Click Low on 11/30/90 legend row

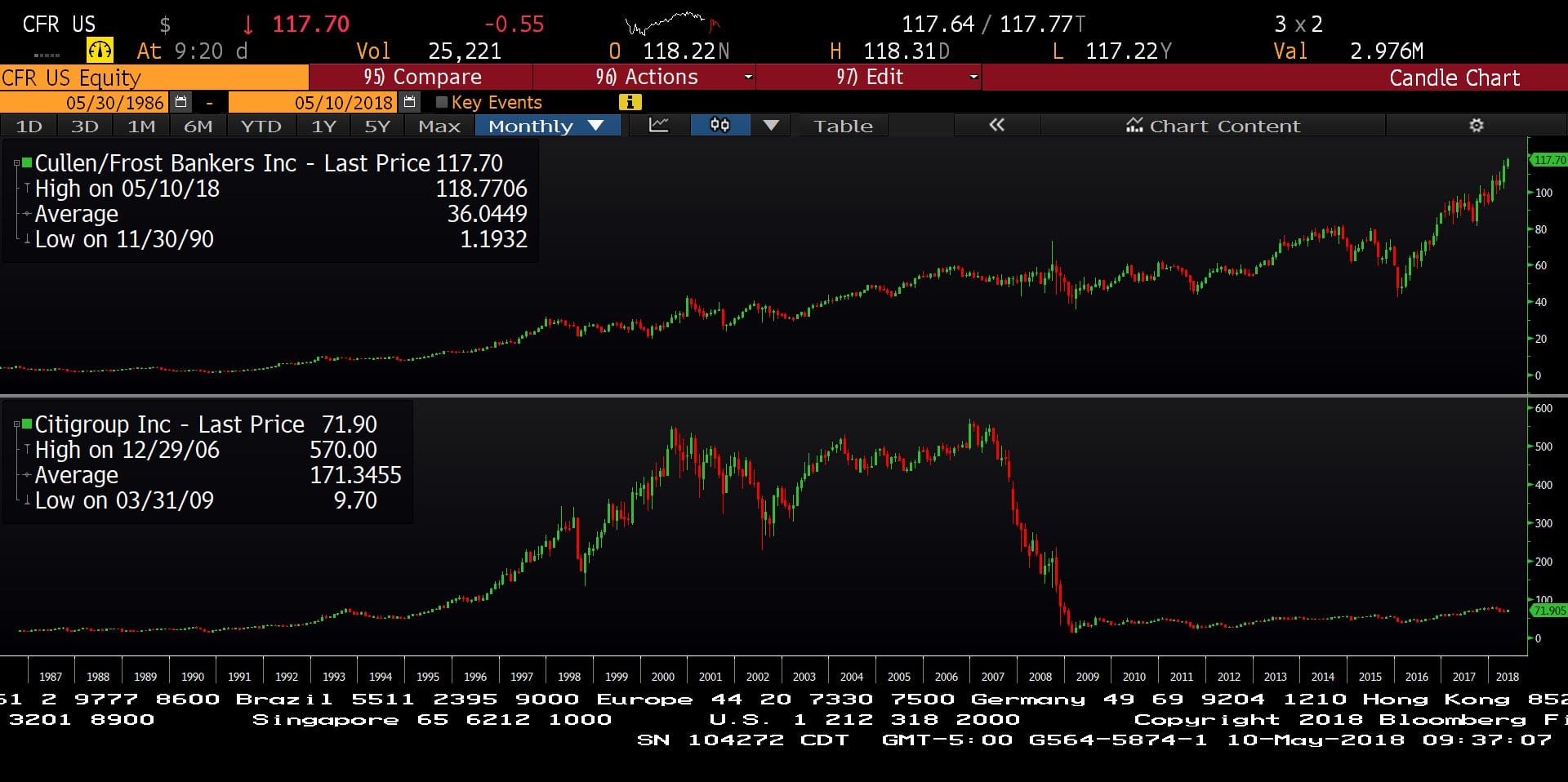(x=281, y=239)
